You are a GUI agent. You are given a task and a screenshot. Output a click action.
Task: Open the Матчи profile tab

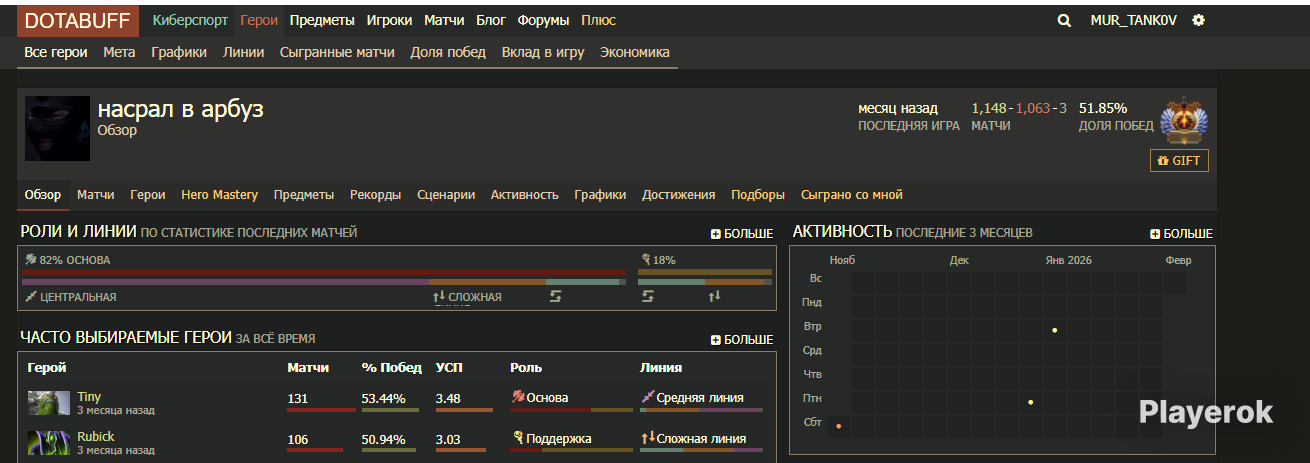coord(95,195)
